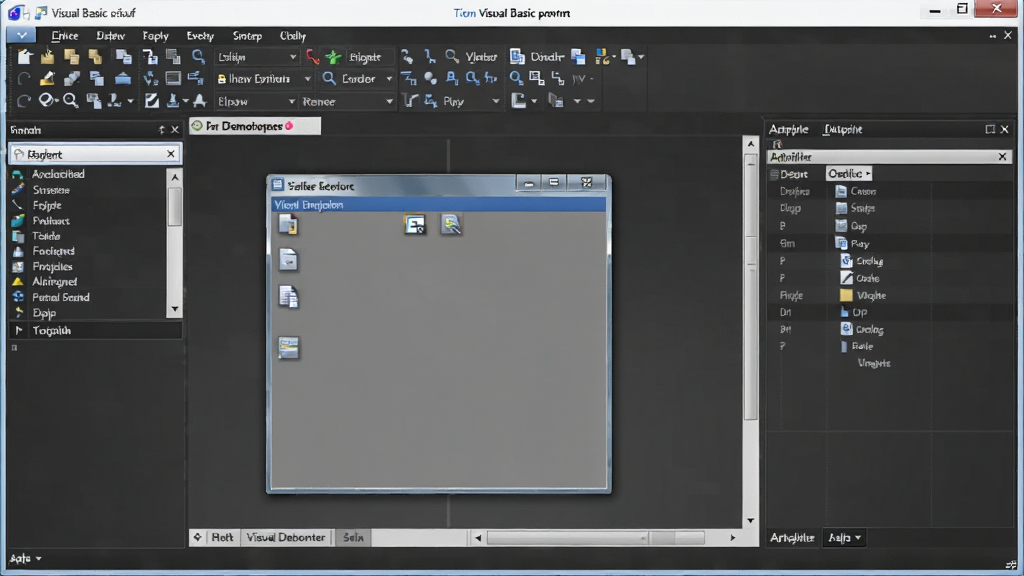1024x576 pixels.
Task: Click the magnifier icon in the third toolbar row
Action: point(71,101)
